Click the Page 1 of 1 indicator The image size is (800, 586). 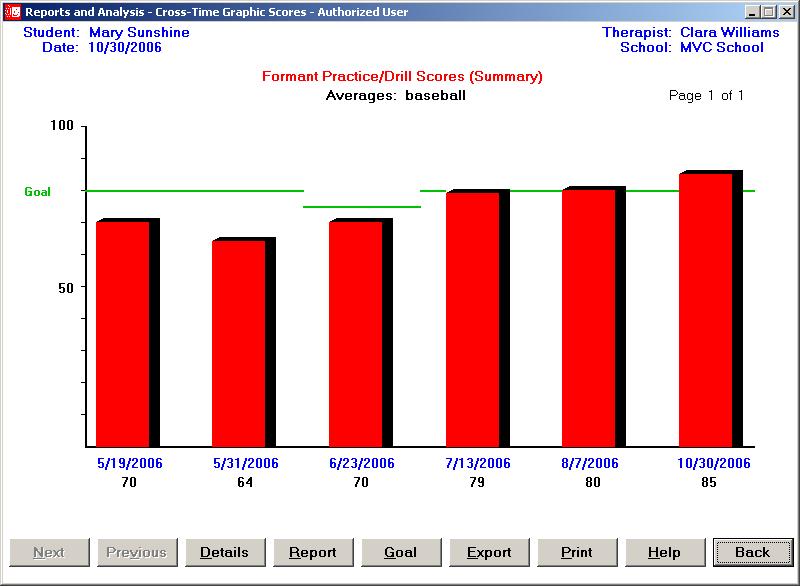(706, 95)
